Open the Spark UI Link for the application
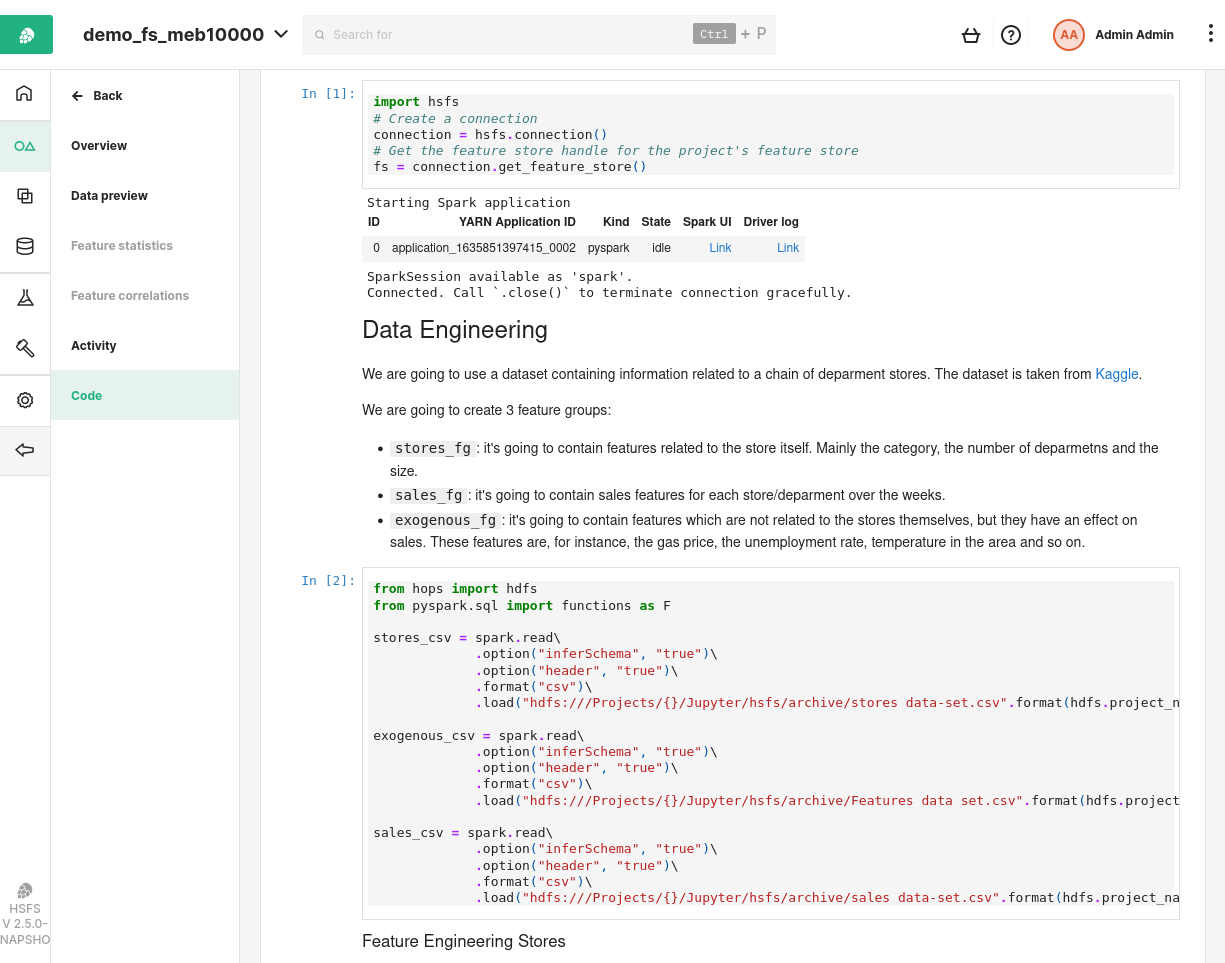This screenshot has height=963, width=1225. (720, 247)
